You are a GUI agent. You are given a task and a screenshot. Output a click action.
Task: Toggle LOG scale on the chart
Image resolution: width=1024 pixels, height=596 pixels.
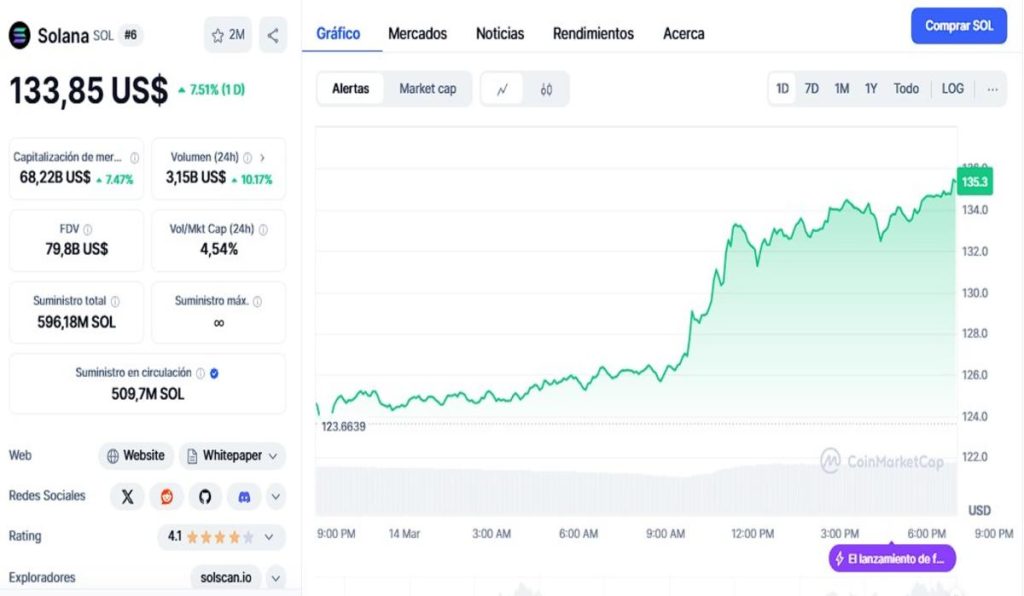(952, 89)
